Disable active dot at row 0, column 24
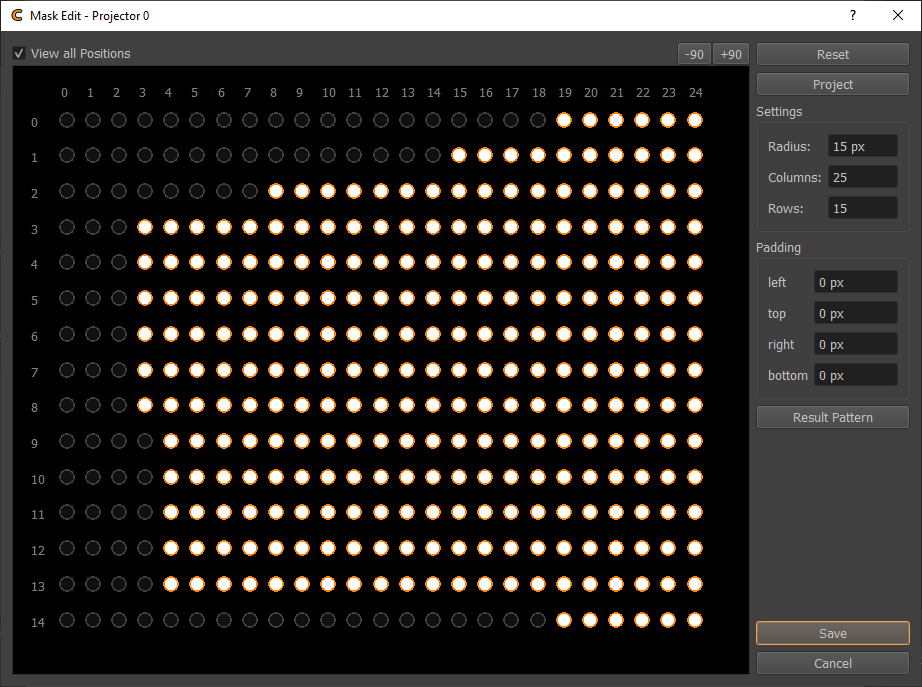Image resolution: width=922 pixels, height=687 pixels. click(695, 120)
